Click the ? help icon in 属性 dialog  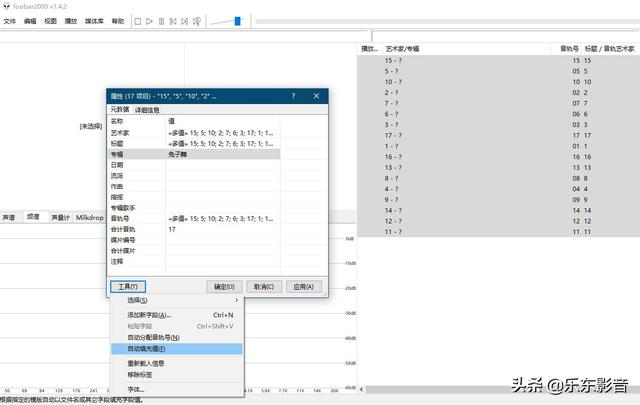[x=293, y=96]
